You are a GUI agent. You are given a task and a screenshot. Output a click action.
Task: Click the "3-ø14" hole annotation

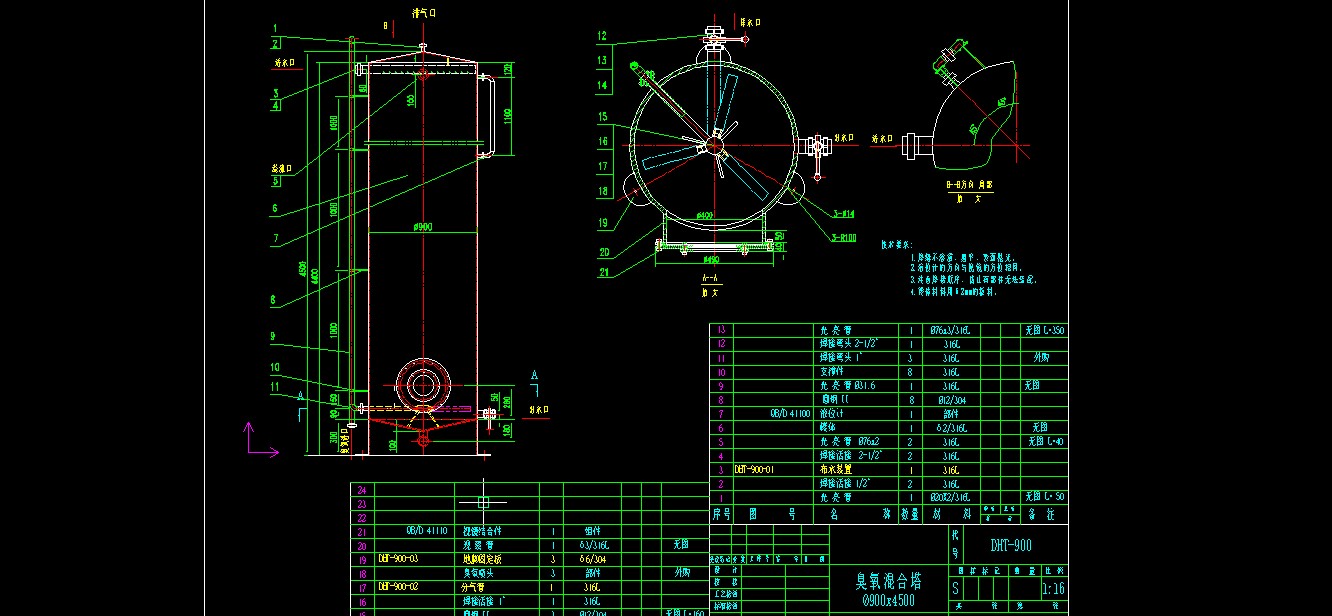coord(842,213)
